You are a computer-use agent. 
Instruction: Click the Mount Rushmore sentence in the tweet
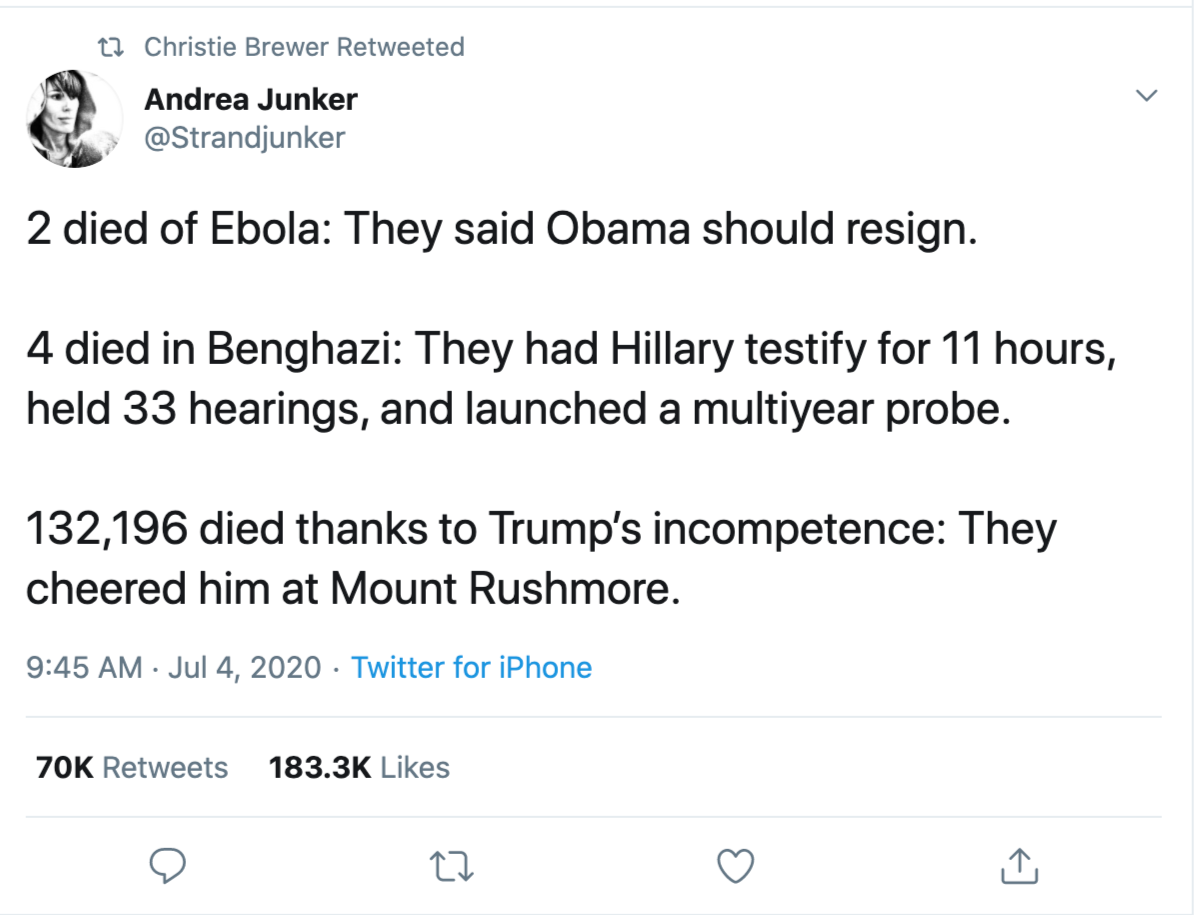352,589
